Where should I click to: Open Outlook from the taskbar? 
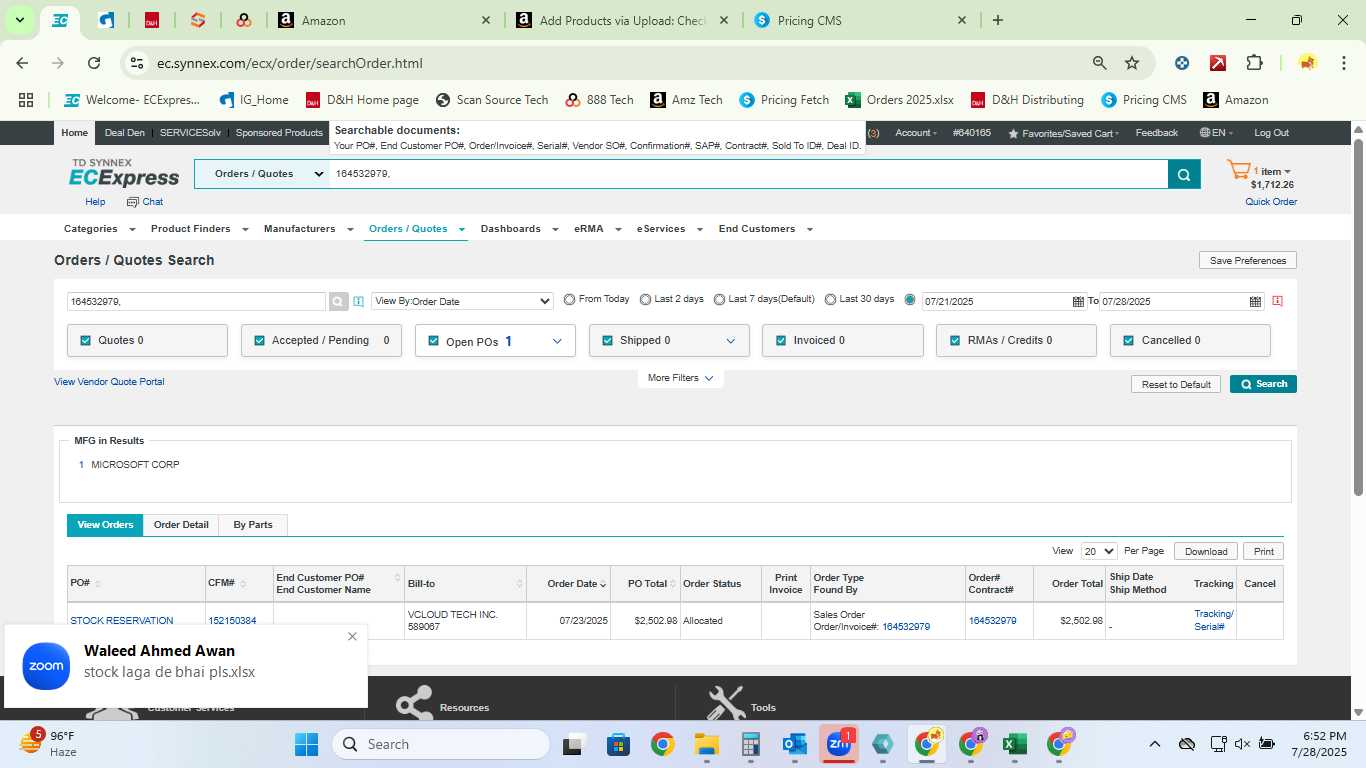(x=795, y=744)
